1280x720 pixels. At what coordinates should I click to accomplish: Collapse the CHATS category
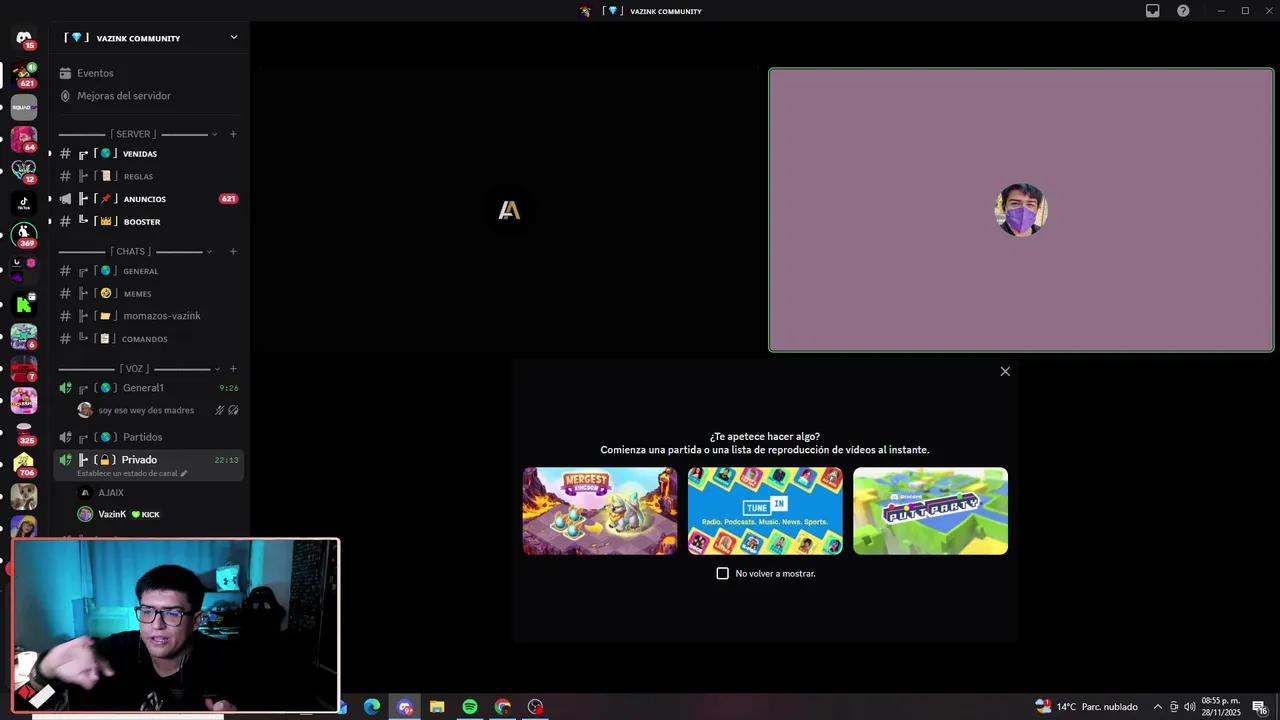coord(209,251)
